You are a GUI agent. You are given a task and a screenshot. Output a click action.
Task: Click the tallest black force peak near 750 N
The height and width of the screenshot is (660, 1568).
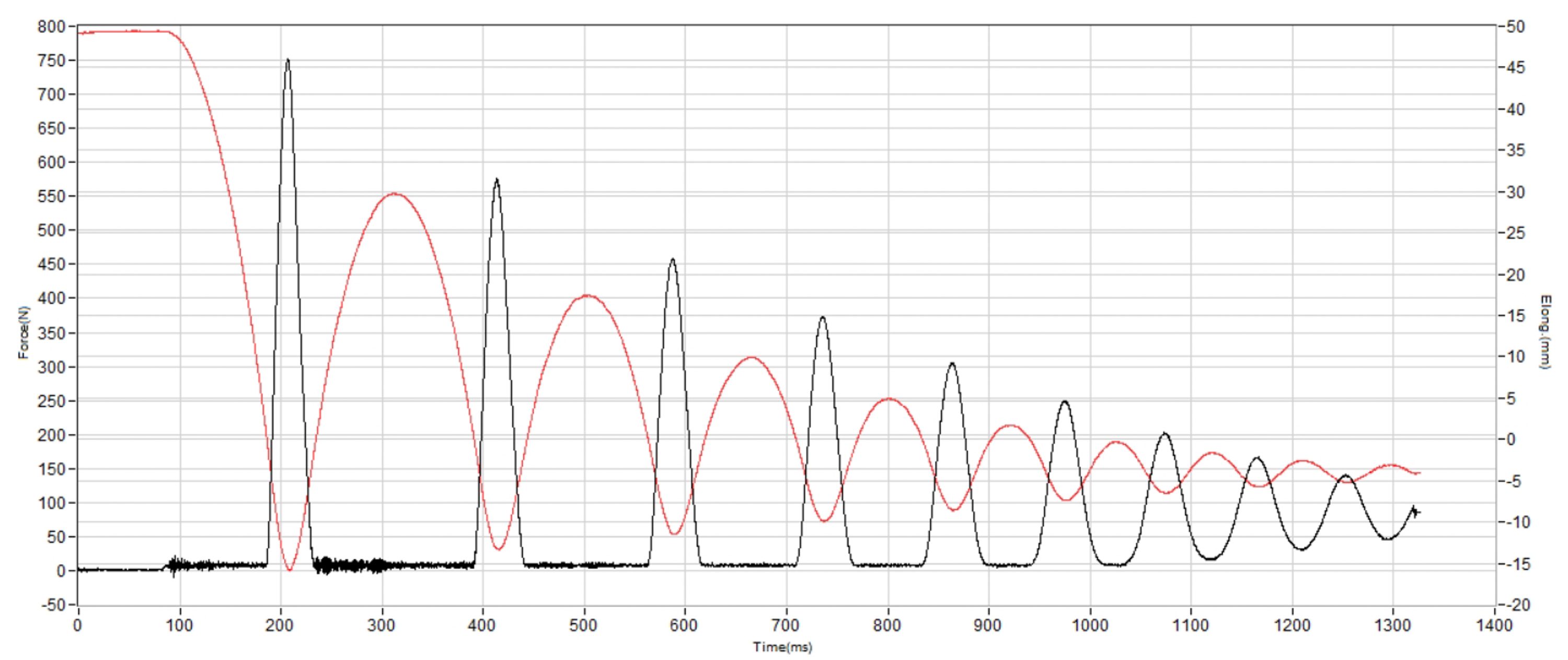coord(287,61)
